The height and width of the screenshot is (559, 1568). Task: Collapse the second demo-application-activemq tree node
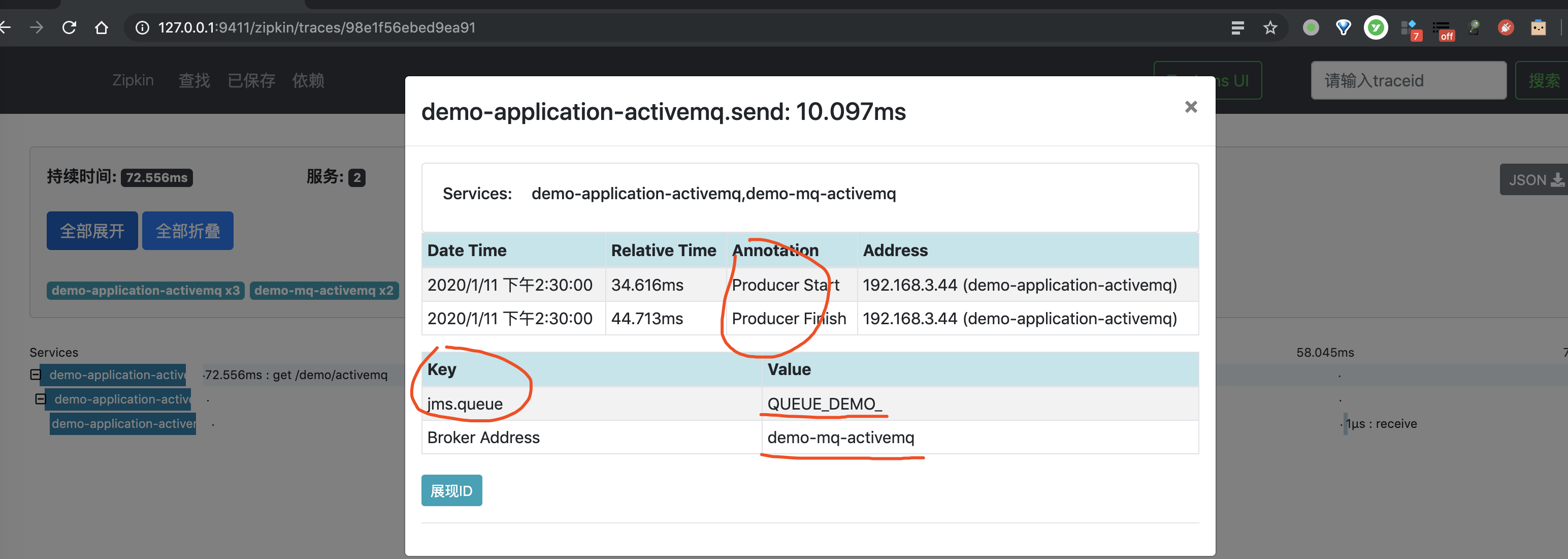[41, 399]
